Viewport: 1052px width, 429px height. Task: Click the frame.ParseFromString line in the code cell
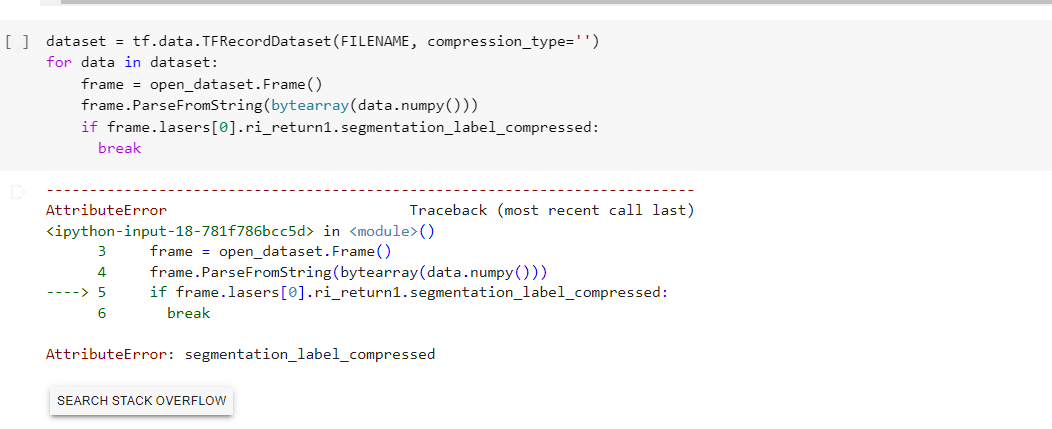click(x=281, y=105)
